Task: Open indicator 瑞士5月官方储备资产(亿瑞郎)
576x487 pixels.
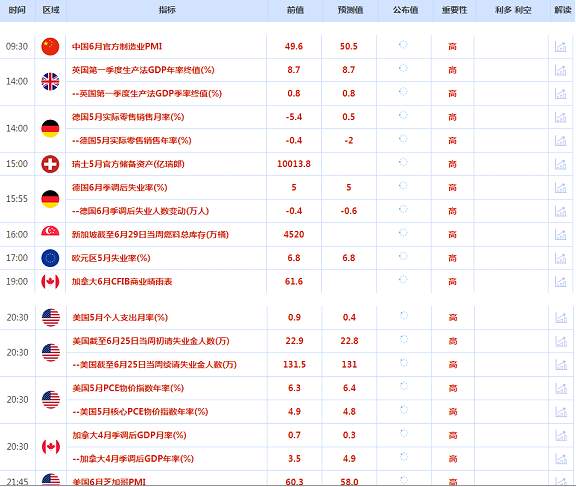Action: [x=128, y=164]
